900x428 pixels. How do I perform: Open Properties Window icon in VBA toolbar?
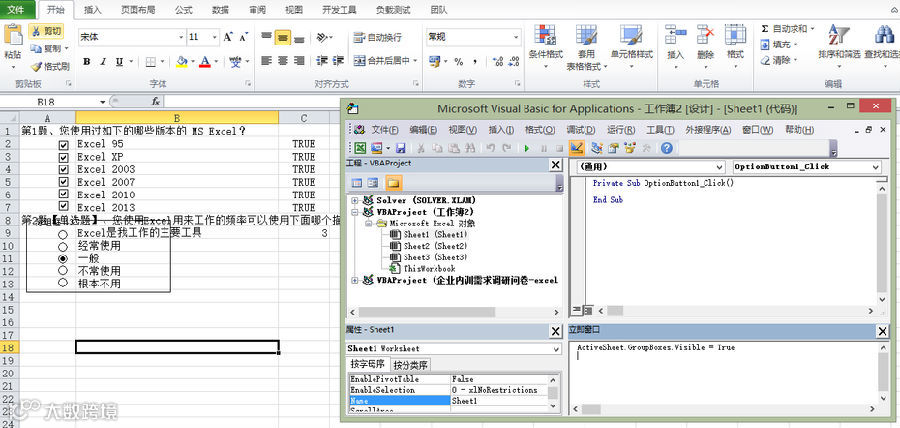(613, 149)
